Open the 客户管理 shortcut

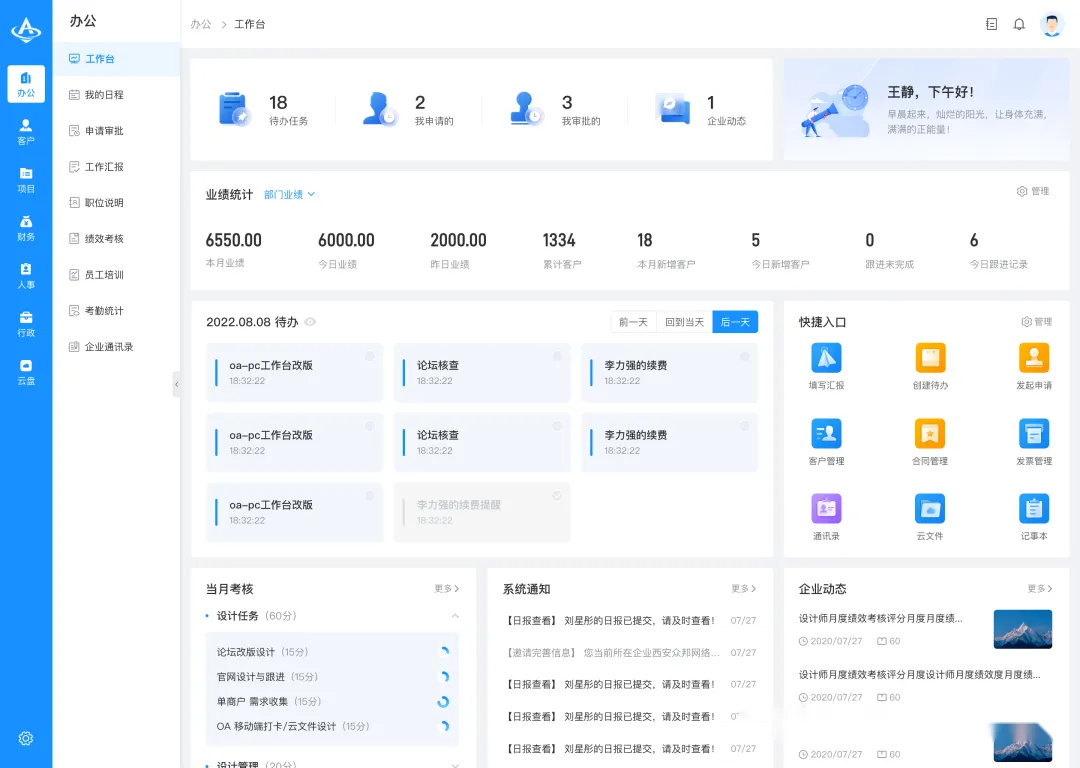click(x=826, y=433)
